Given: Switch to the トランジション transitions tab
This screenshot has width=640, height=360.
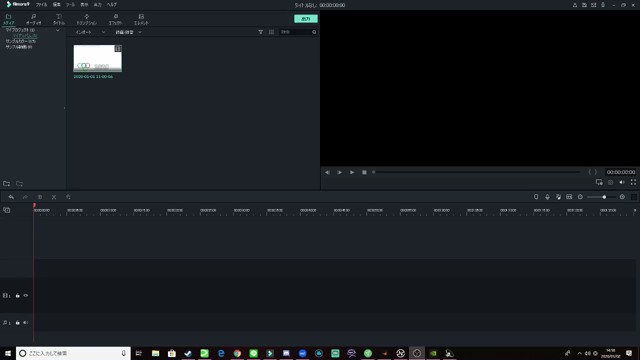Looking at the screenshot, I should 87,19.
